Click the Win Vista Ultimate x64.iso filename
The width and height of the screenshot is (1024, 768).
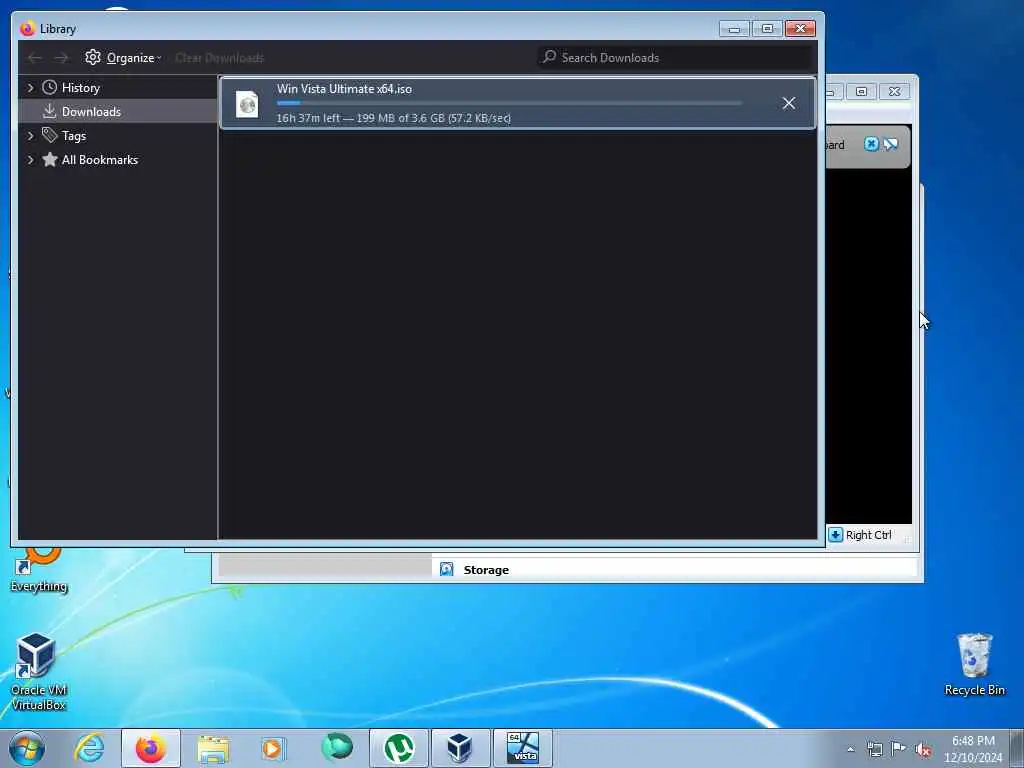pos(344,89)
